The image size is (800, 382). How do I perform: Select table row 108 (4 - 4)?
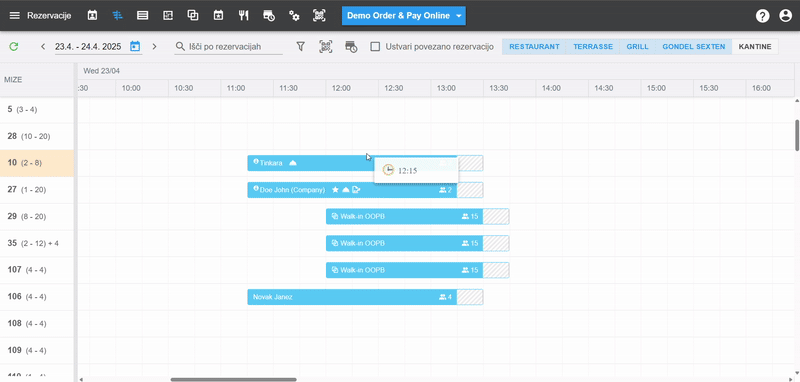(x=37, y=323)
